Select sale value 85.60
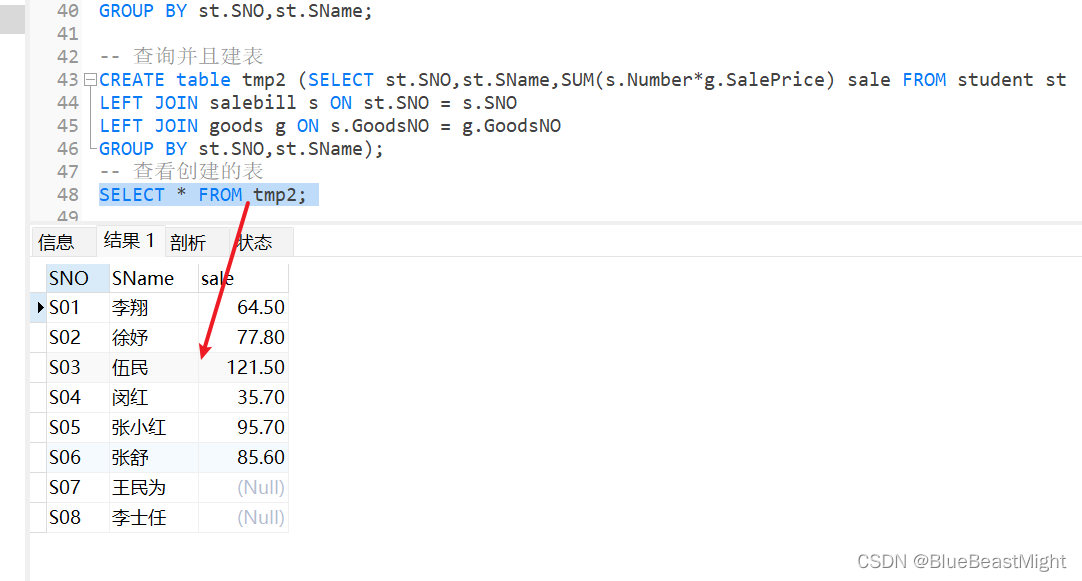The height and width of the screenshot is (581, 1082). (x=243, y=457)
